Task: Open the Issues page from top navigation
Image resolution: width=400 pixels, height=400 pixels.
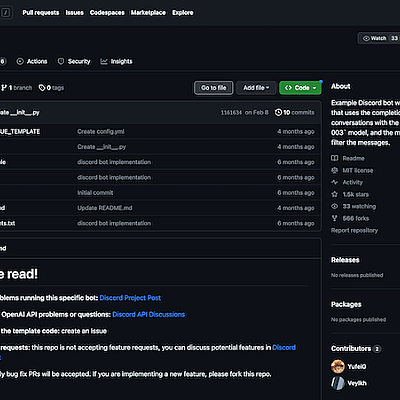Action: pyautogui.click(x=75, y=13)
